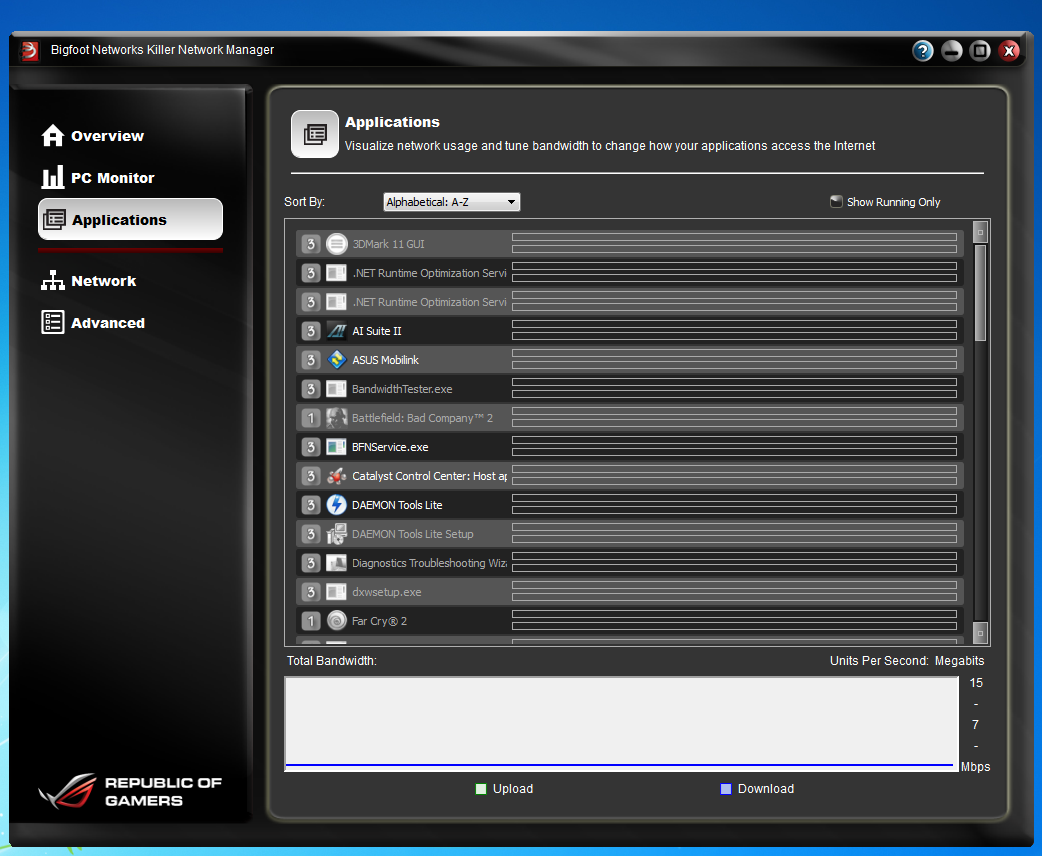Click the Advanced list icon
This screenshot has height=856, width=1042.
pos(52,322)
